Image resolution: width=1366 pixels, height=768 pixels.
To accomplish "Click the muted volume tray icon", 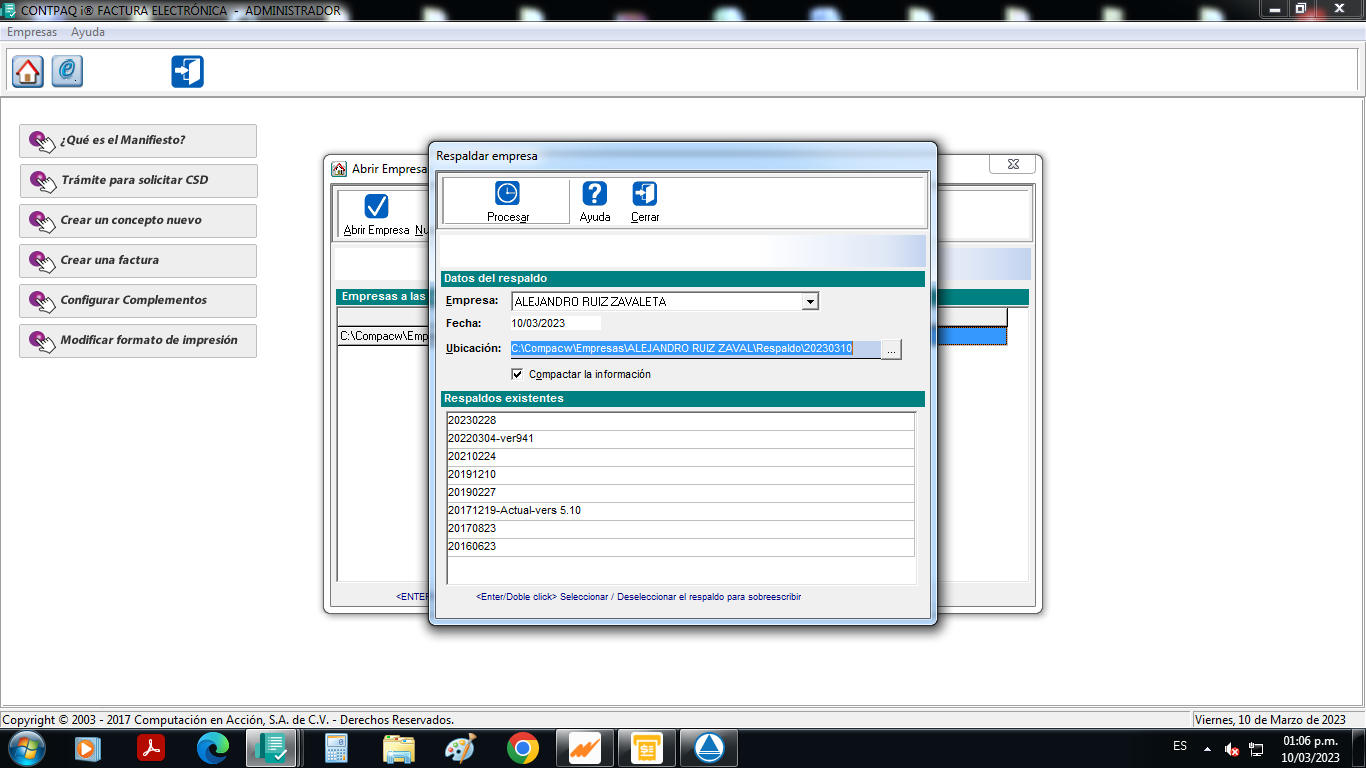I will [x=1232, y=749].
